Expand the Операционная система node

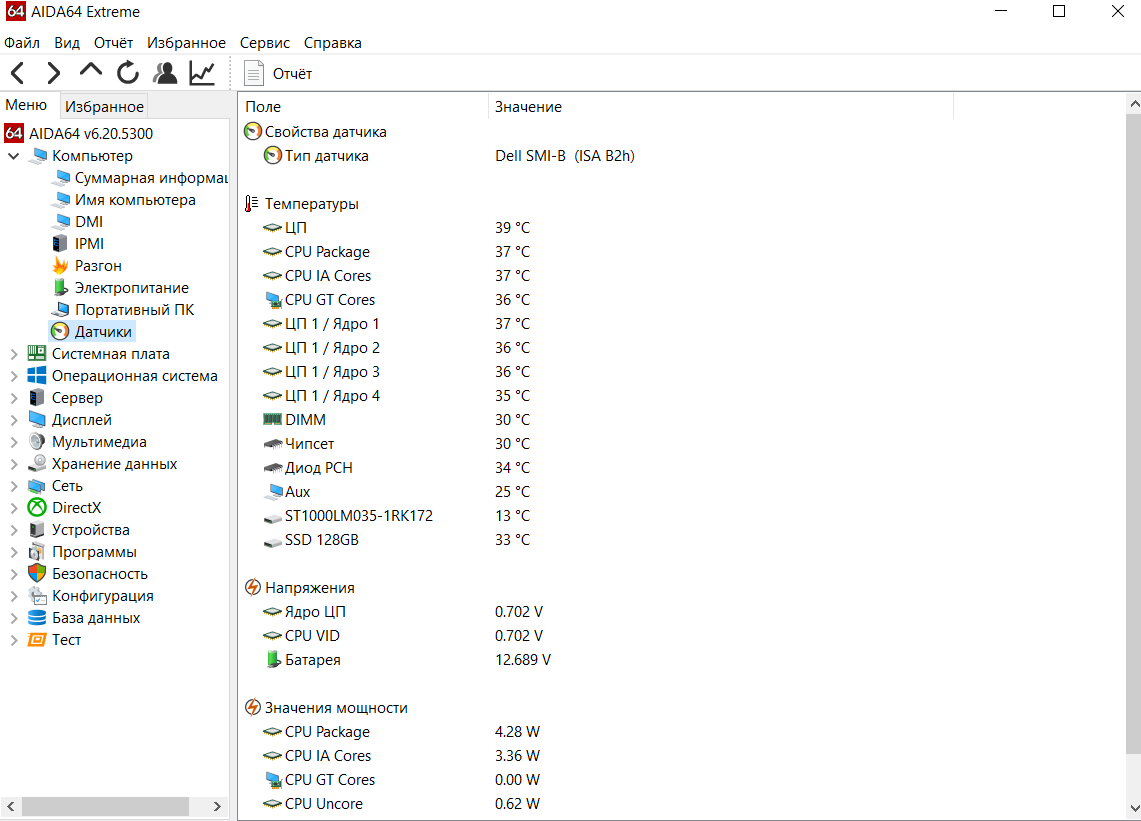13,376
